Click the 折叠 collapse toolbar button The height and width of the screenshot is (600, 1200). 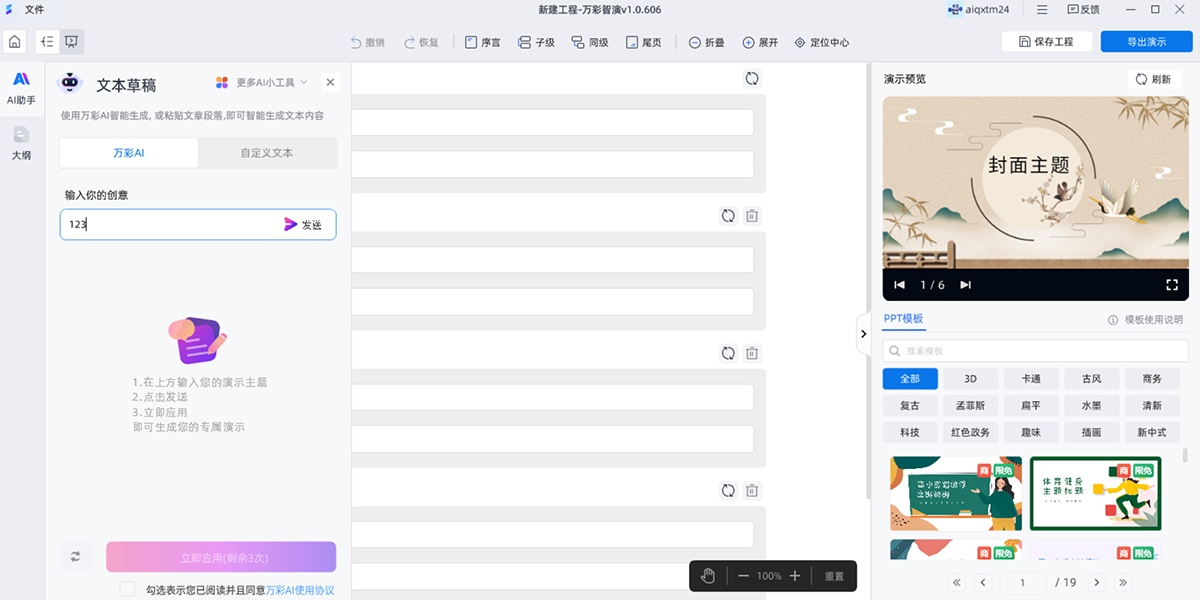[x=706, y=43]
